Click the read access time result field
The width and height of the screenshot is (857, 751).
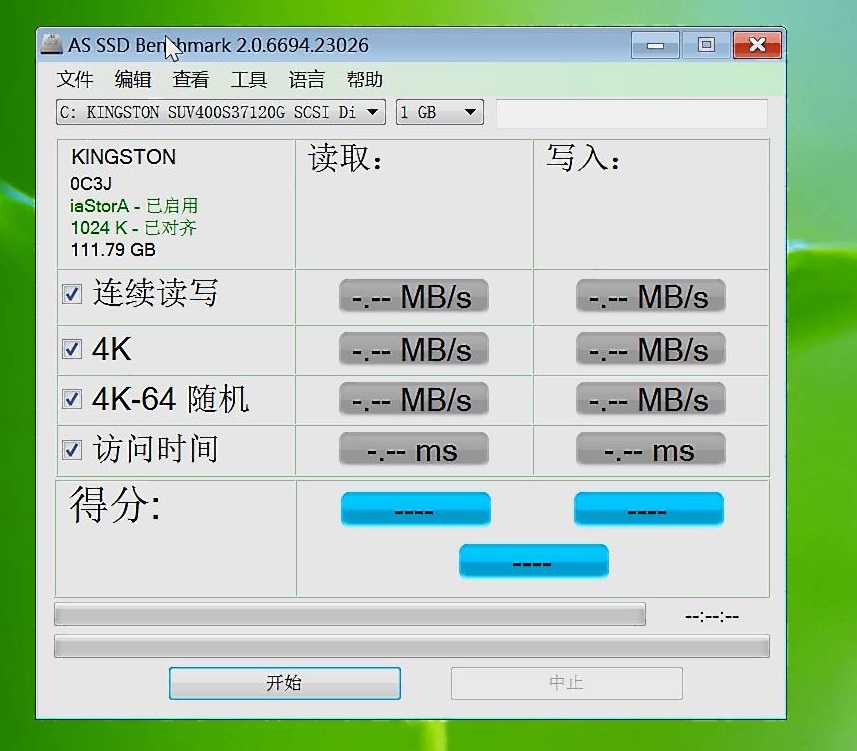413,450
